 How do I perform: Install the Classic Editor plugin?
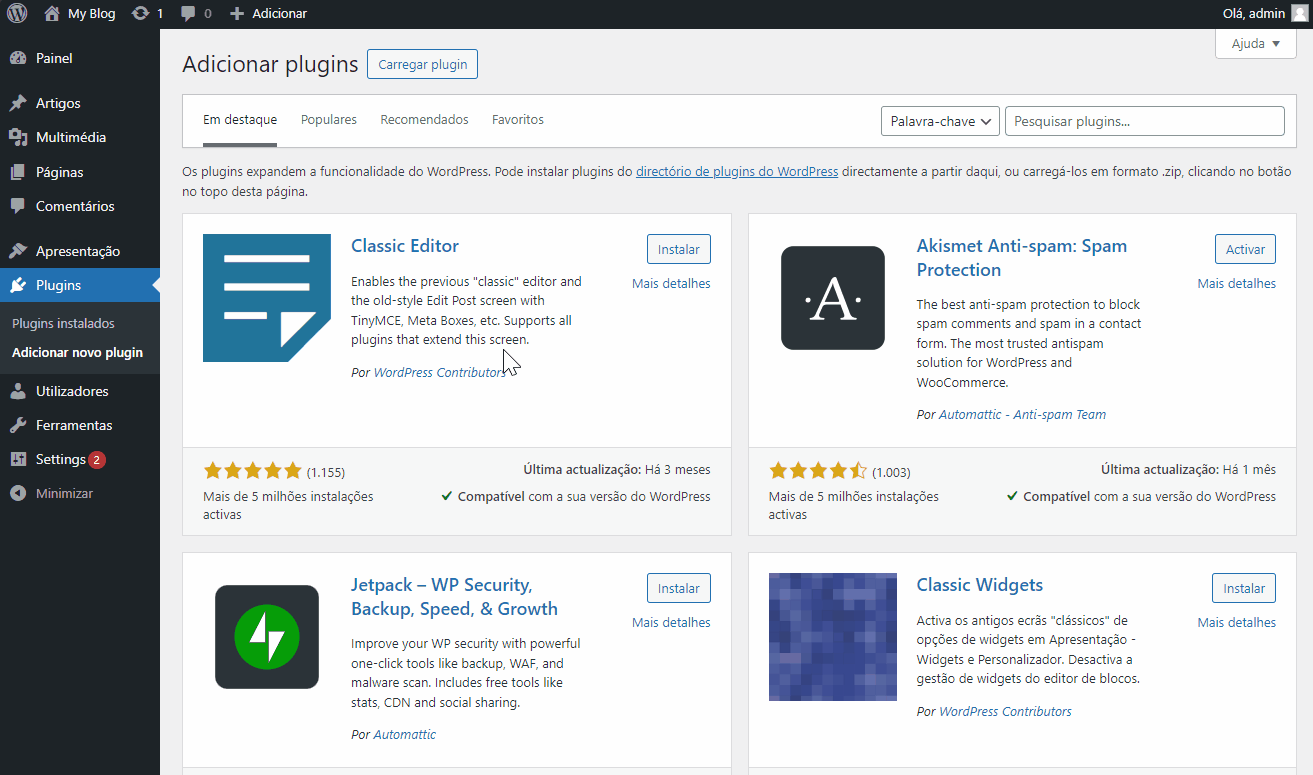pos(679,249)
